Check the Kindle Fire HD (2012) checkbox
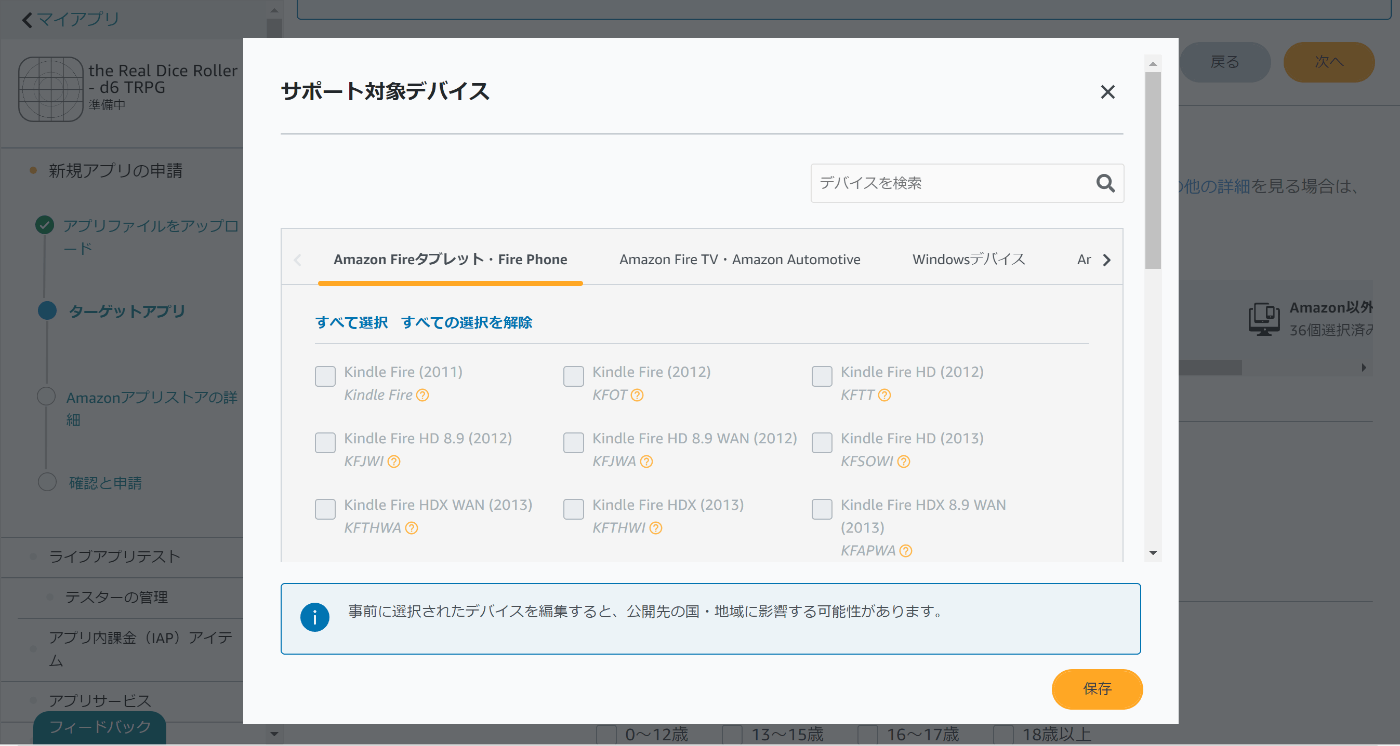1400x746 pixels. [822, 376]
